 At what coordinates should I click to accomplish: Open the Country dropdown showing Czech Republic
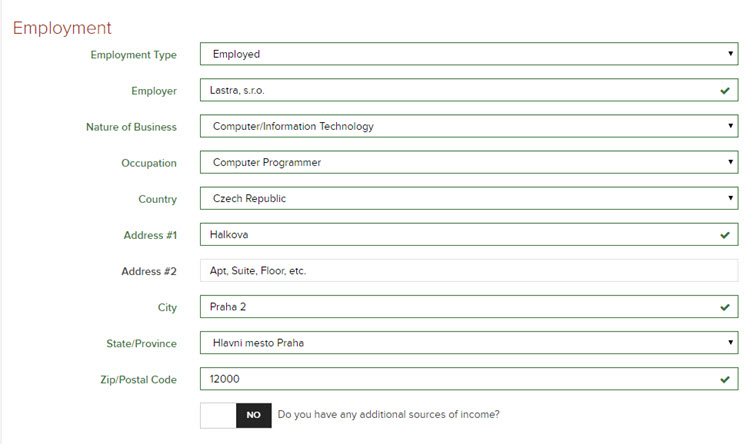click(x=731, y=199)
